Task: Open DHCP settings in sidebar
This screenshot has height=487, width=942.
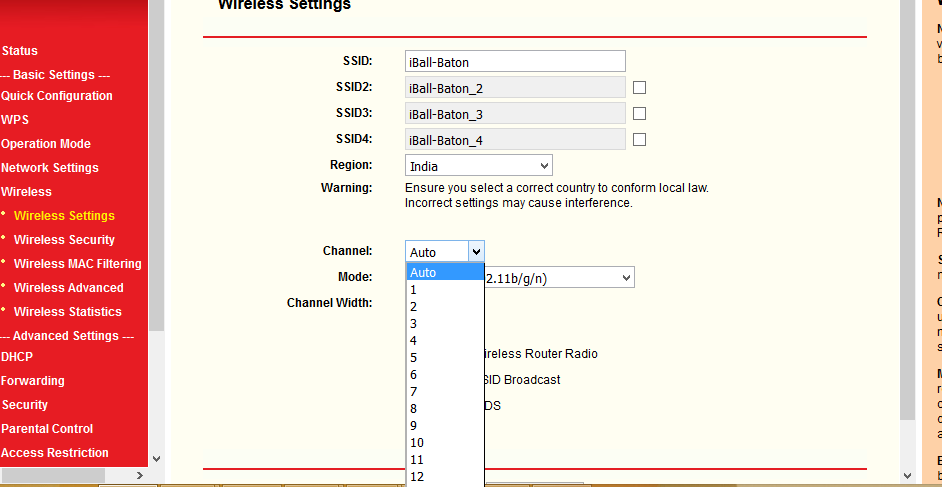Action: pyautogui.click(x=17, y=357)
